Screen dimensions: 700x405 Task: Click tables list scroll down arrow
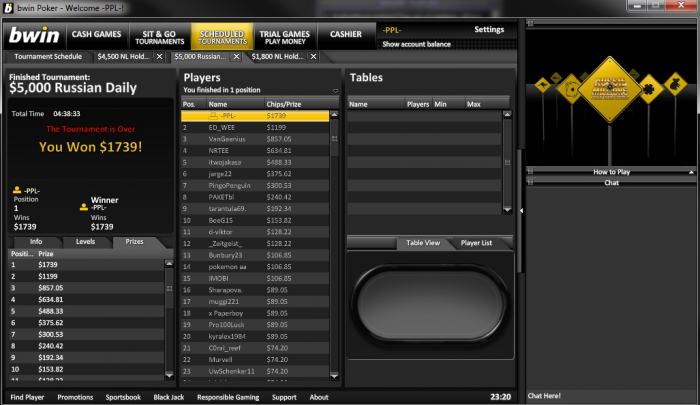click(507, 209)
